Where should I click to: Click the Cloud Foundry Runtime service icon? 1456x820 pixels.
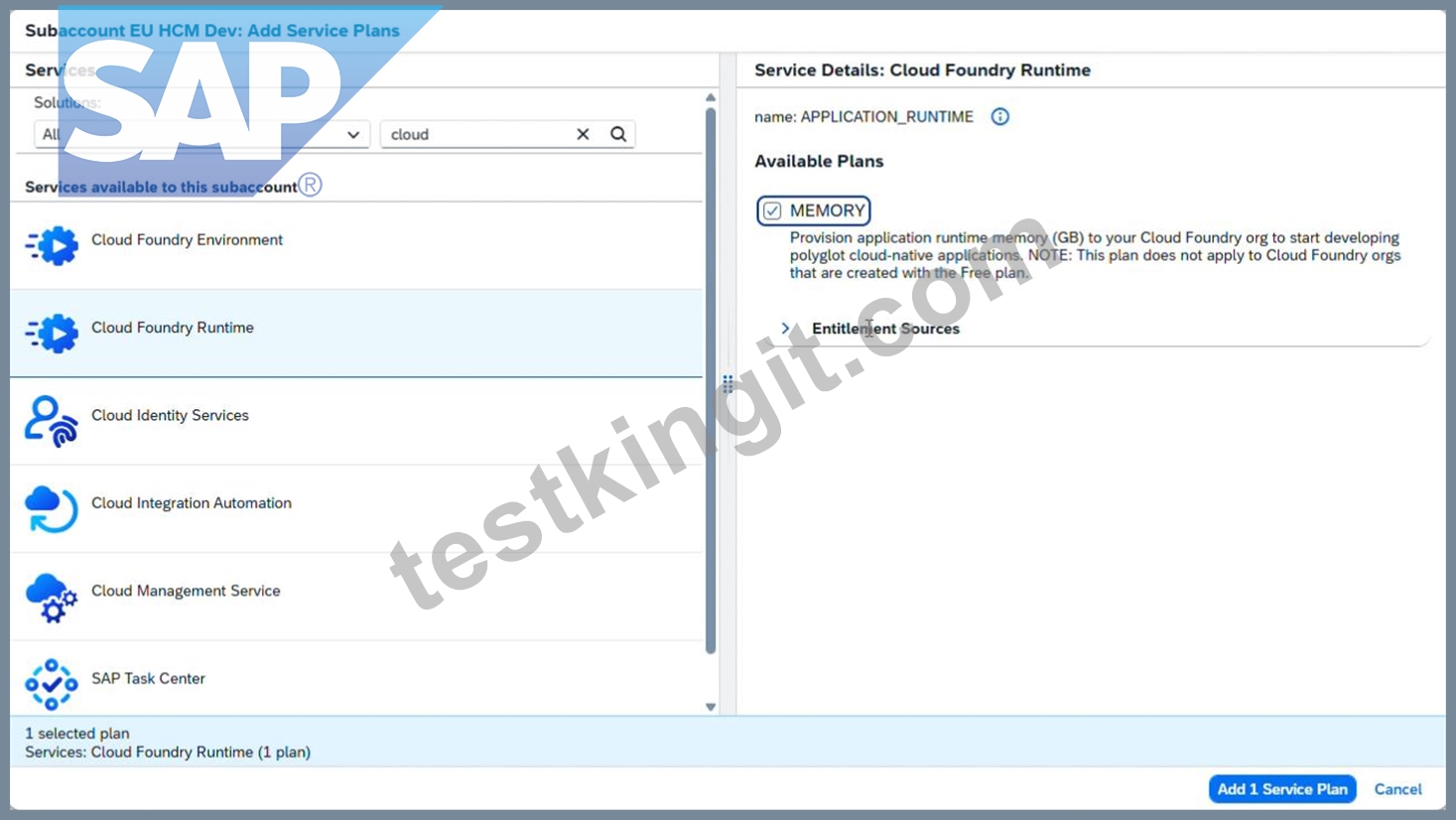click(52, 334)
